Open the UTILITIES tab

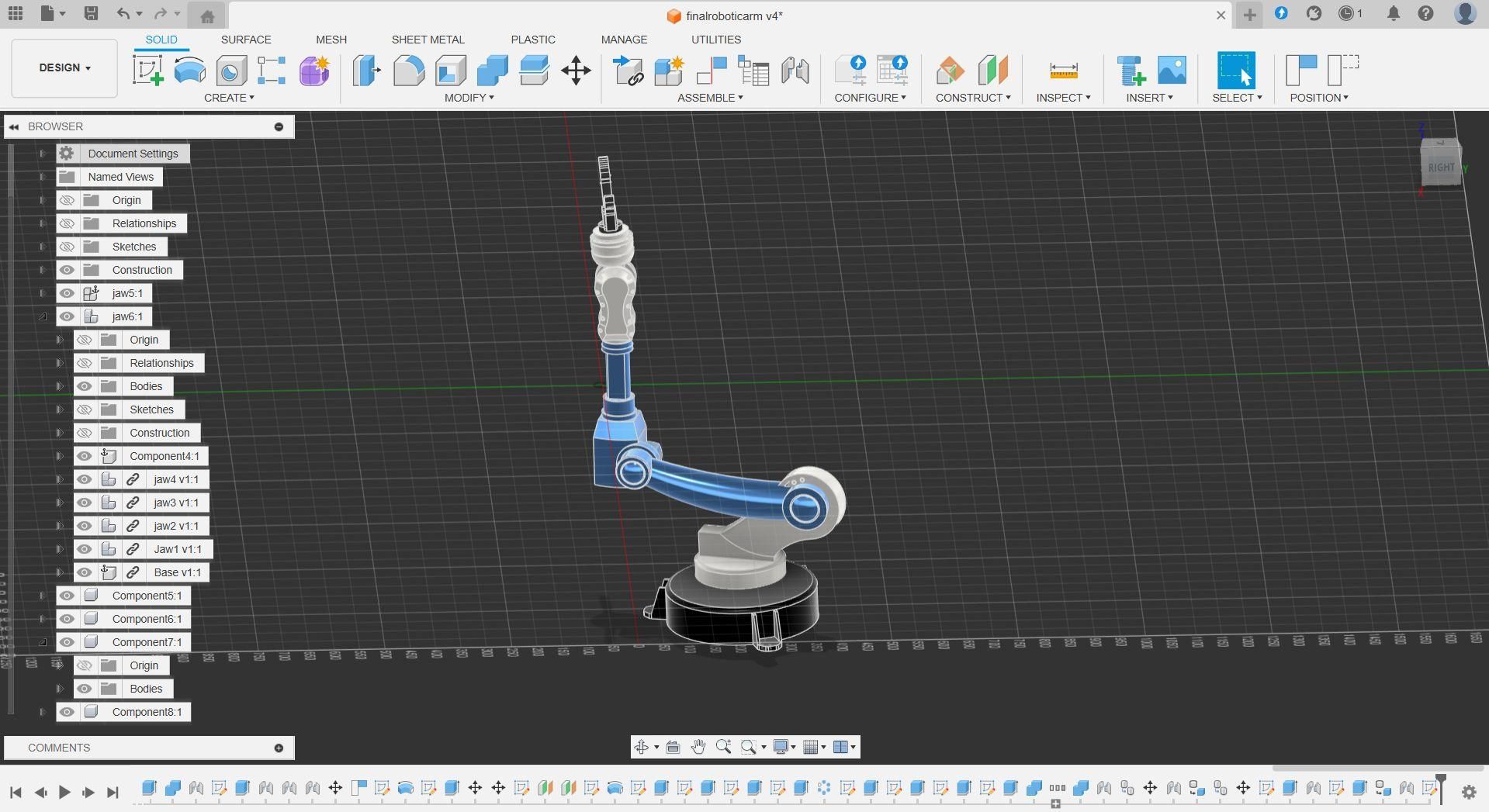click(x=716, y=40)
